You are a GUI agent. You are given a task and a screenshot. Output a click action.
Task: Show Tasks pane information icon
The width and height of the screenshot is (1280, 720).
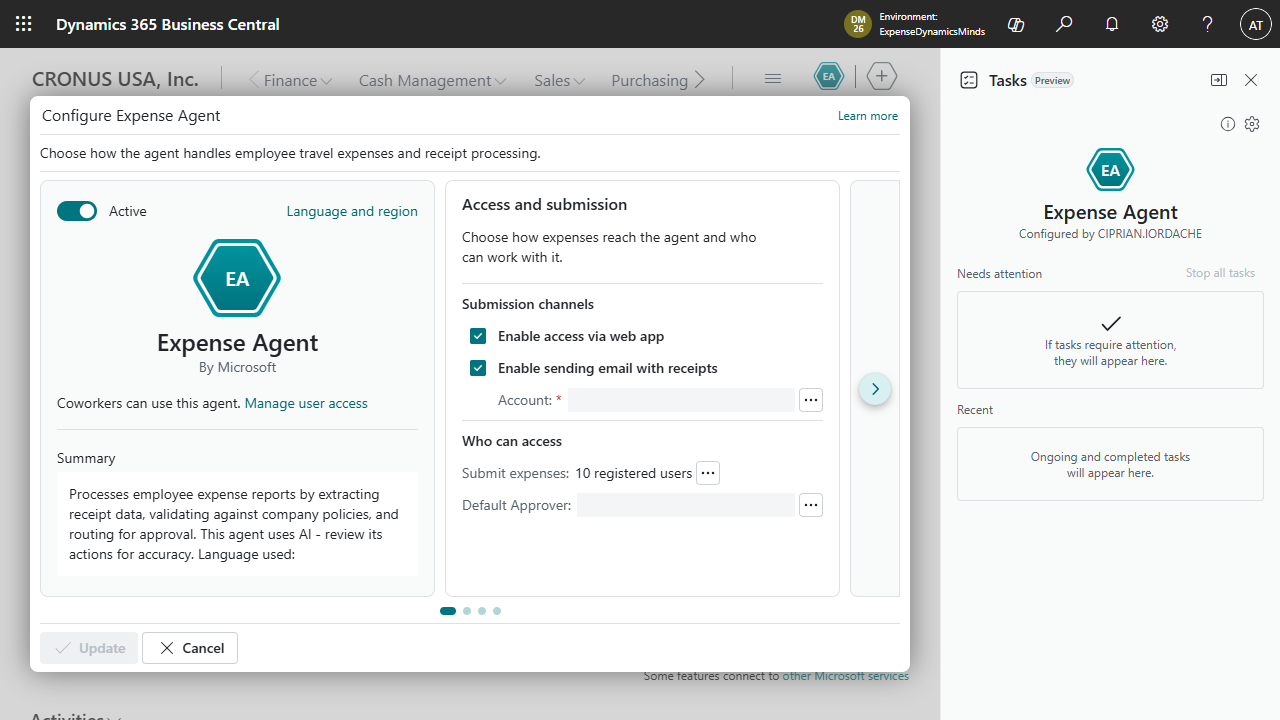1228,124
